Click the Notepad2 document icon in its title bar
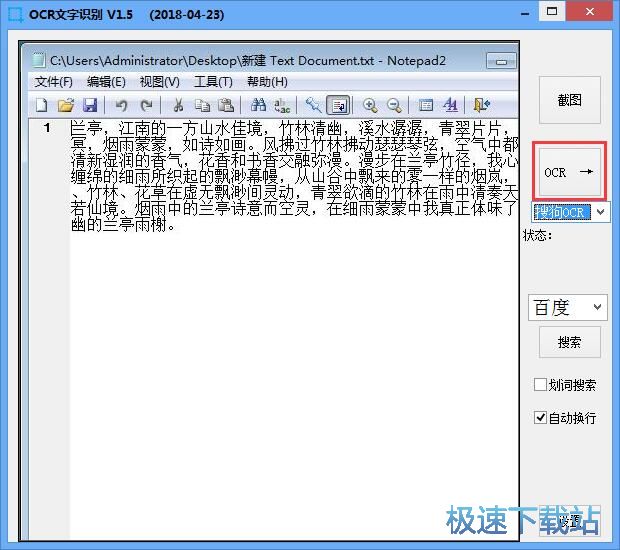Screen dimensions: 620x550 [x=38, y=60]
